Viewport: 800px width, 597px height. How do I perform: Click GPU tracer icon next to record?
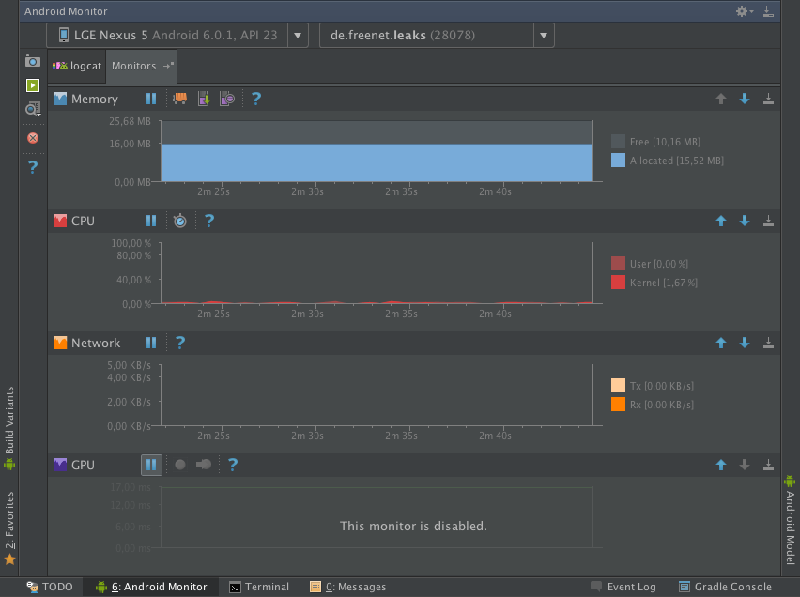[204, 464]
